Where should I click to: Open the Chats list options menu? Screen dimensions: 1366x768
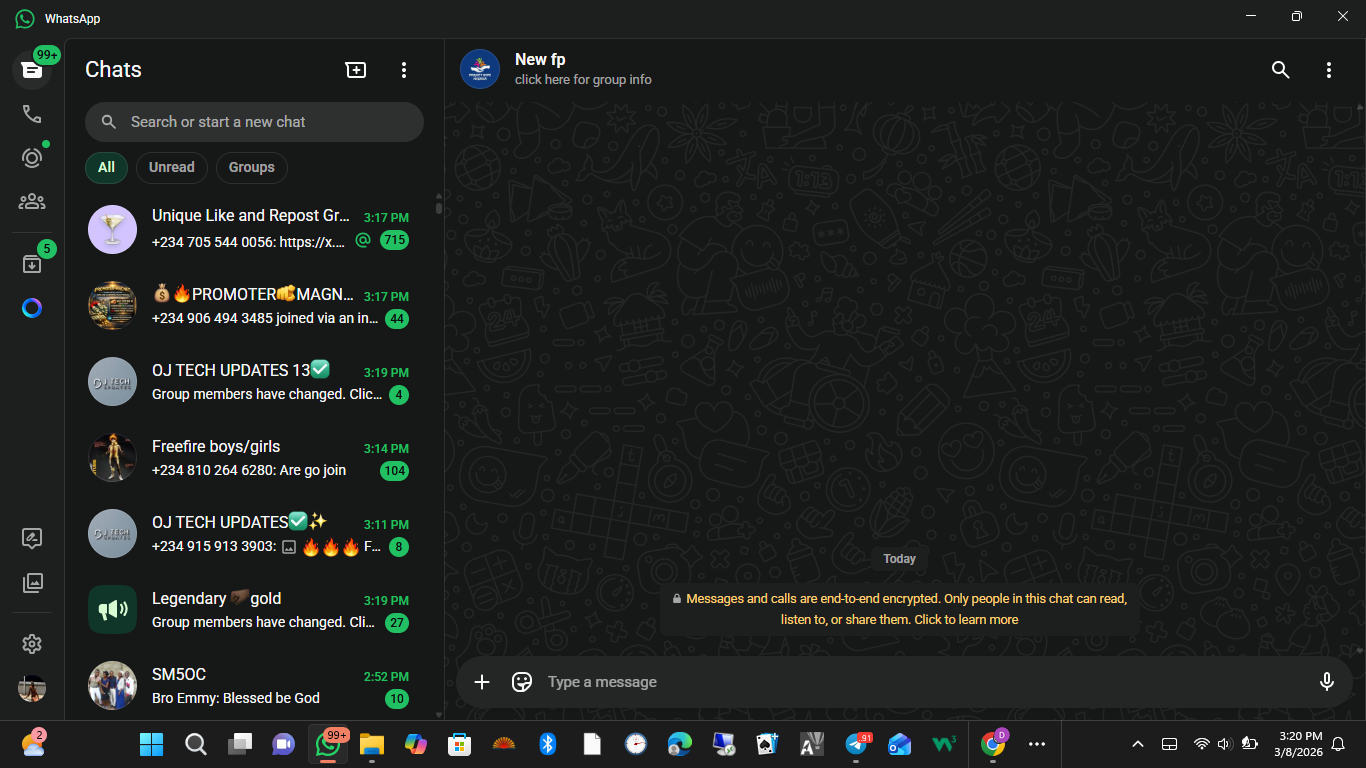pyautogui.click(x=404, y=70)
